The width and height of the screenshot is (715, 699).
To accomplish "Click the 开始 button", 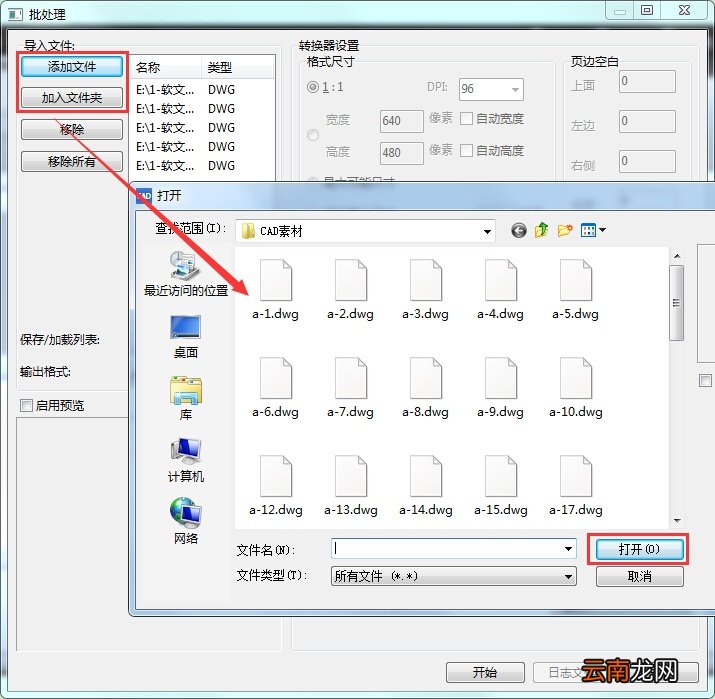I will [x=485, y=672].
